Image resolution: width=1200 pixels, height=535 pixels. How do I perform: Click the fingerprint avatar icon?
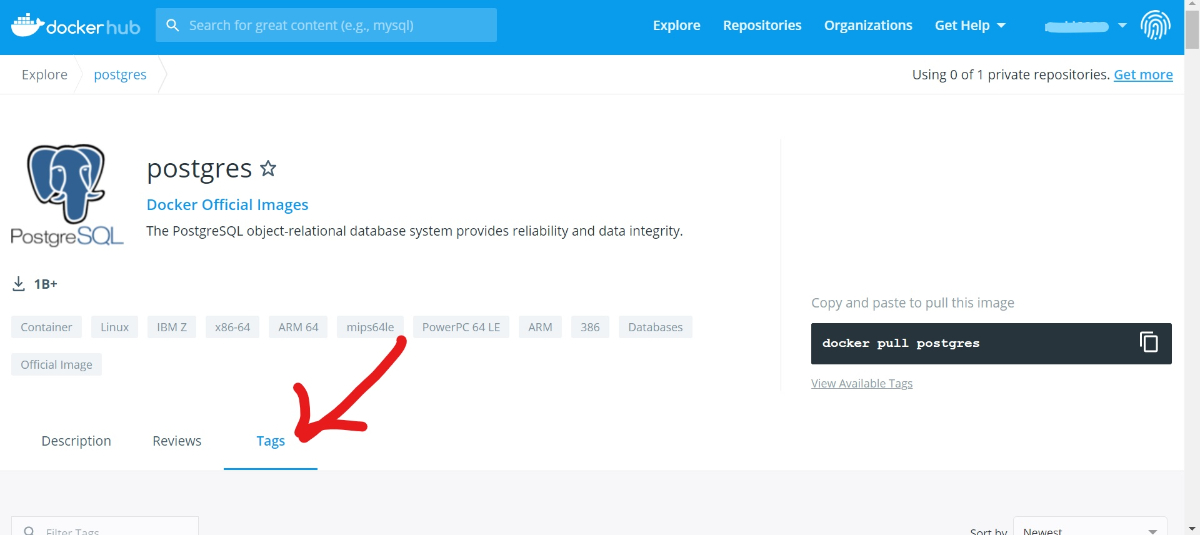coord(1155,25)
